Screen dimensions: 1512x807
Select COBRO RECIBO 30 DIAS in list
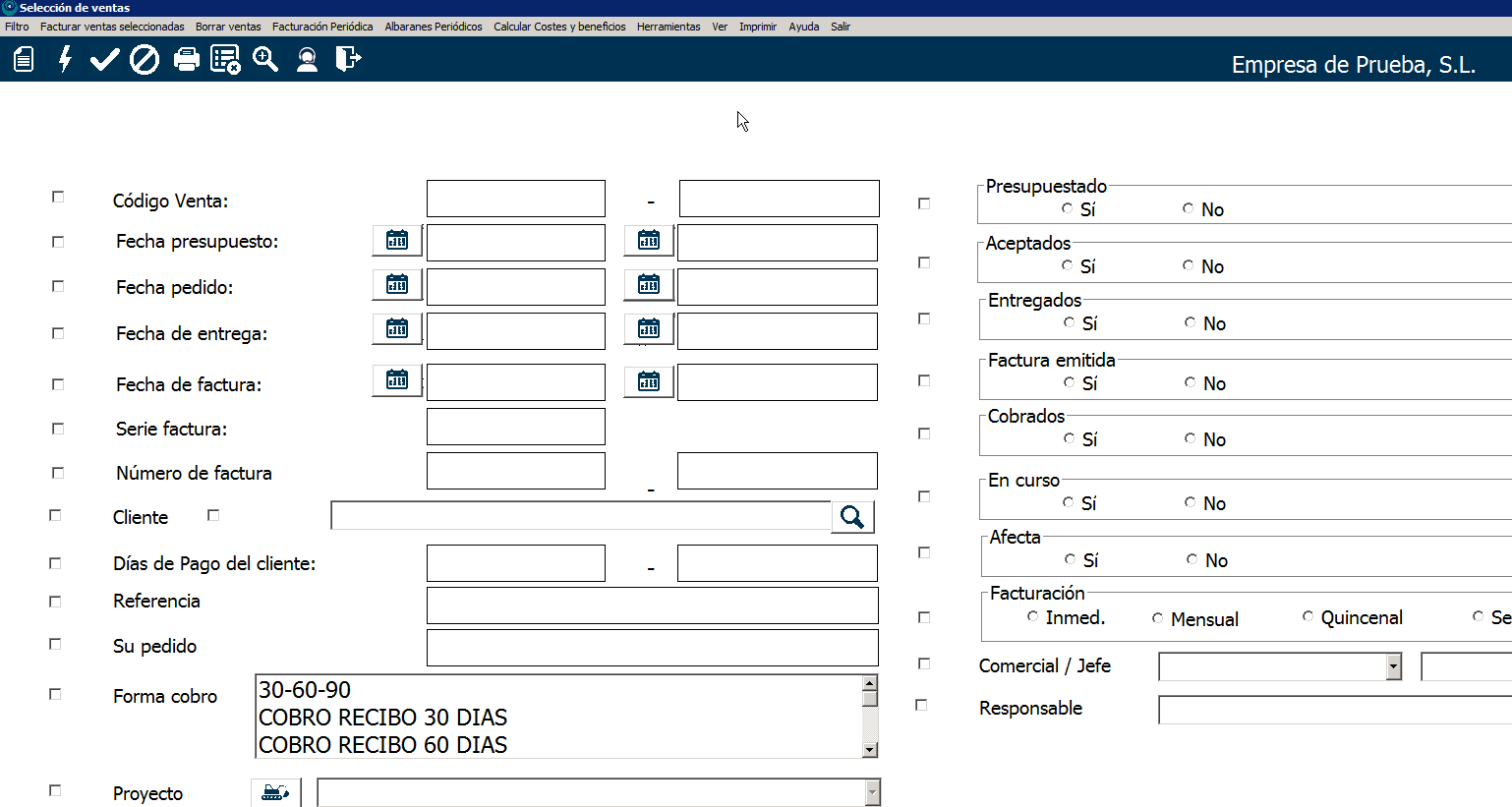[383, 718]
